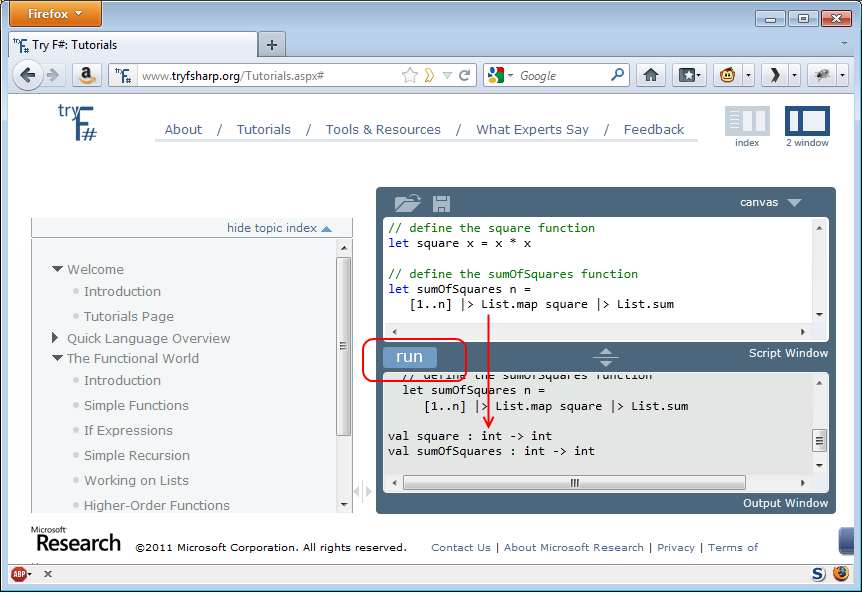Save the current script
Image resolution: width=862 pixels, height=600 pixels.
click(440, 202)
